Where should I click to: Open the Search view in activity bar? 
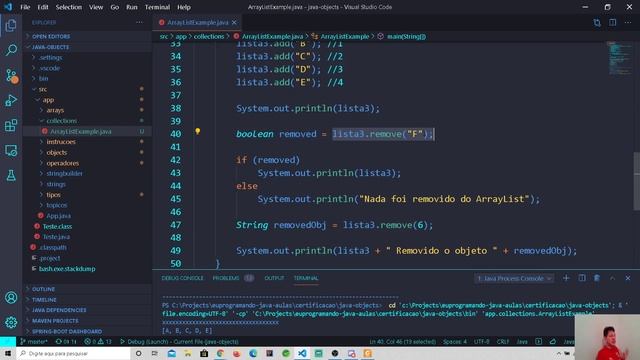[11, 50]
